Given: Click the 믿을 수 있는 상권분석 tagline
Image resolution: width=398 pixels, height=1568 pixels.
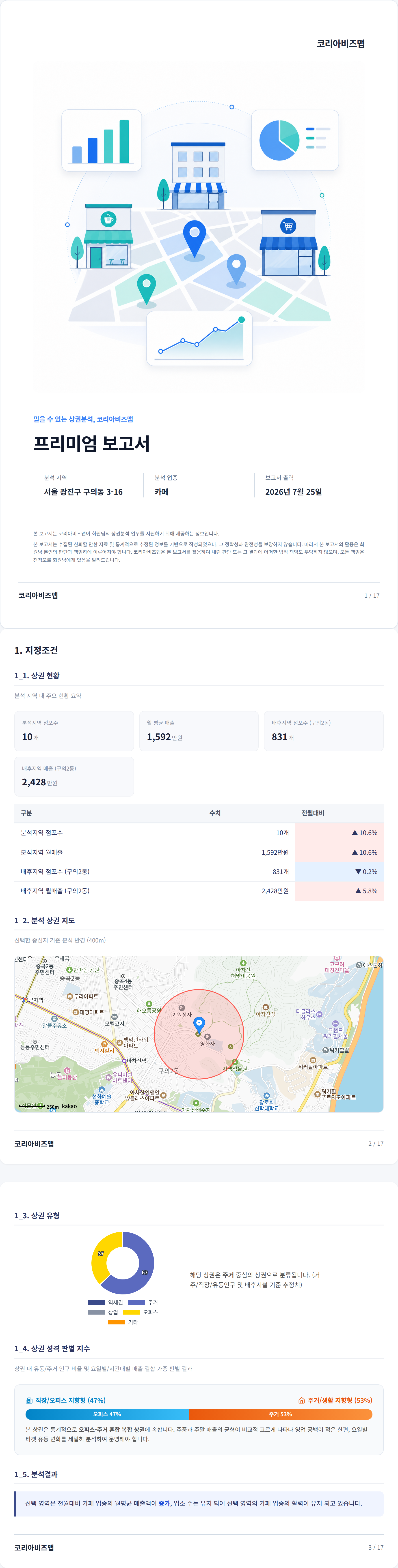Looking at the screenshot, I should pos(83,419).
